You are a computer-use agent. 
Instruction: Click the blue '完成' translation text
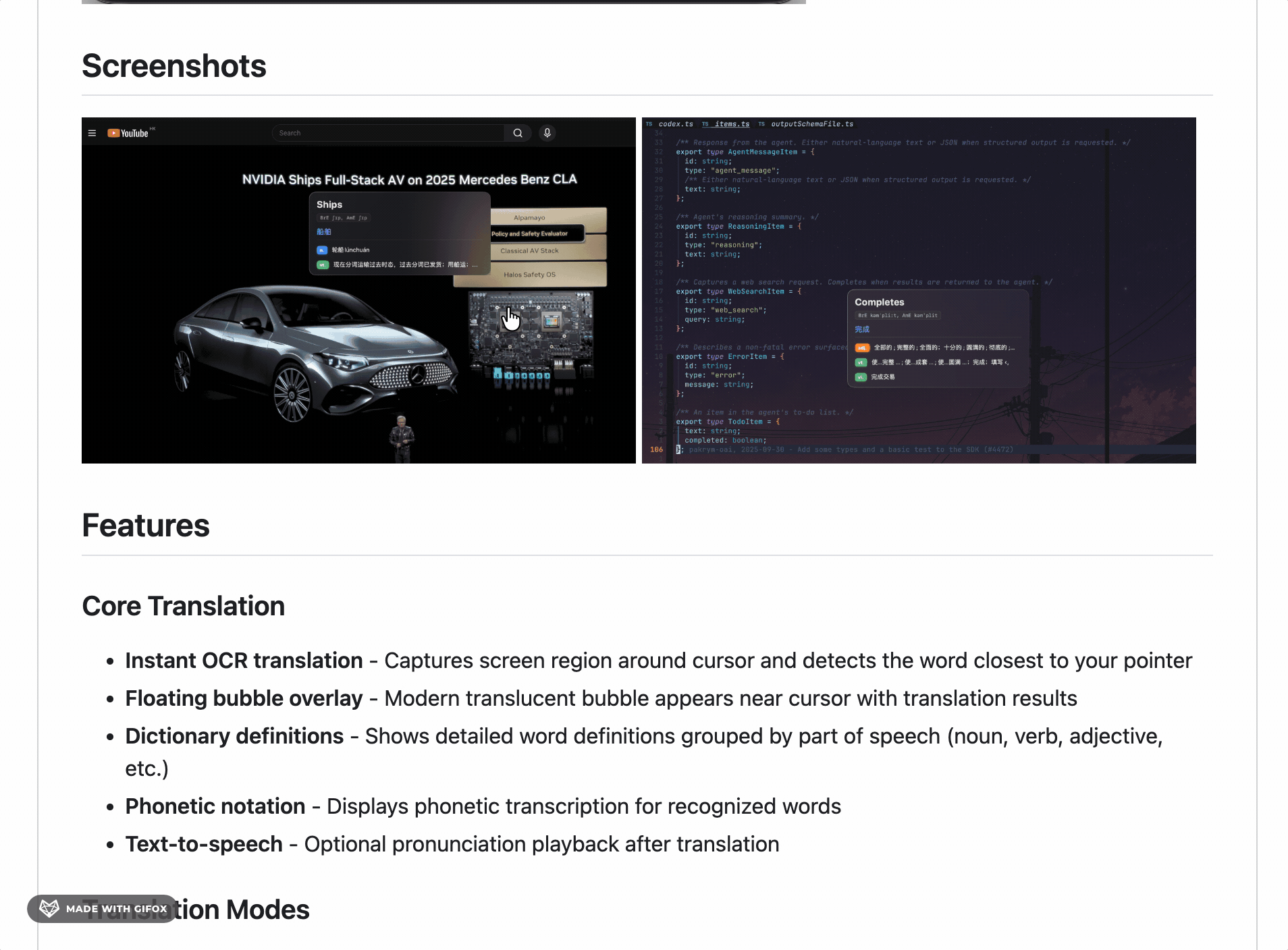[862, 330]
